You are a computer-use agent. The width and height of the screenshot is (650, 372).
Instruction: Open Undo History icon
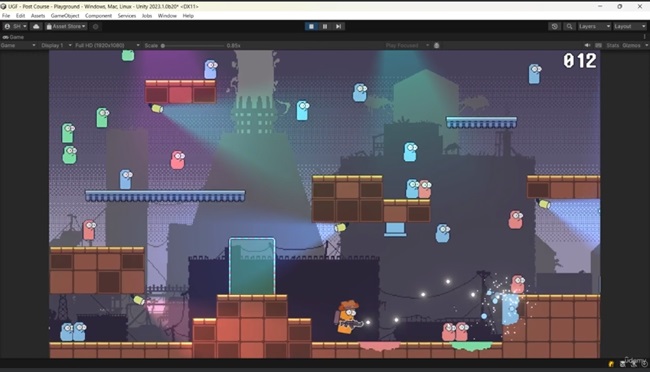[x=555, y=27]
